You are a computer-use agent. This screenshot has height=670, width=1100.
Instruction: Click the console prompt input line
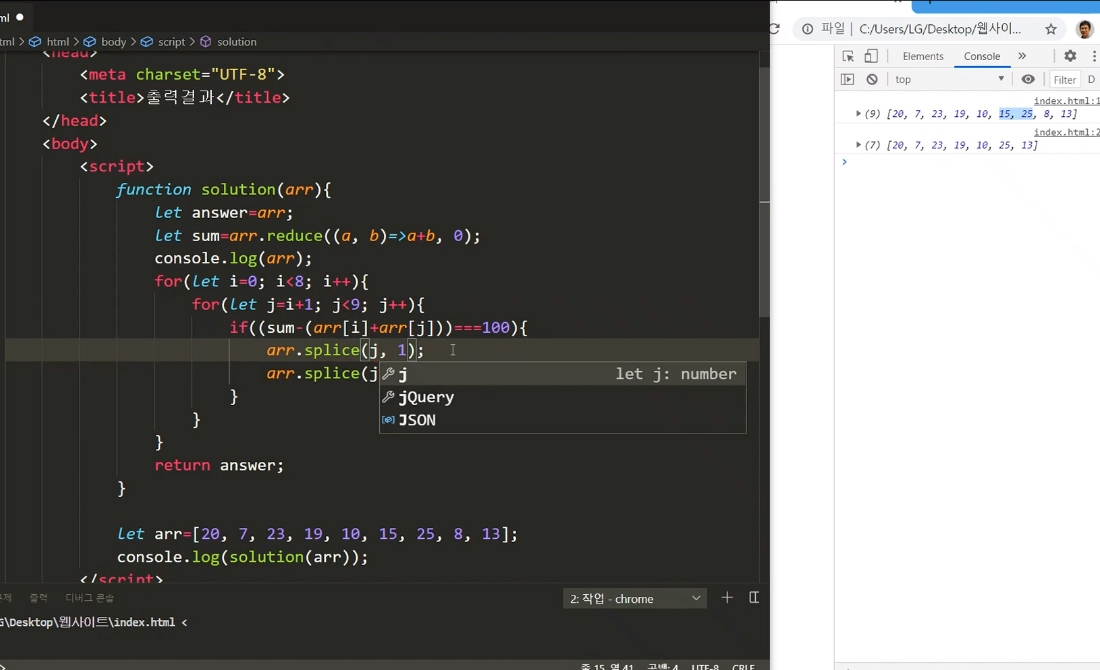pos(971,162)
